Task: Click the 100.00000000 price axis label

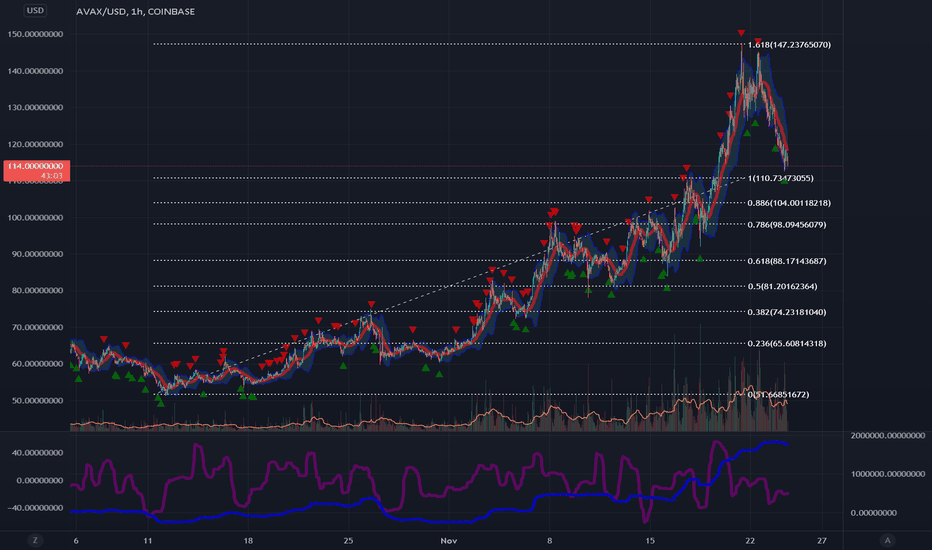Action: point(36,218)
